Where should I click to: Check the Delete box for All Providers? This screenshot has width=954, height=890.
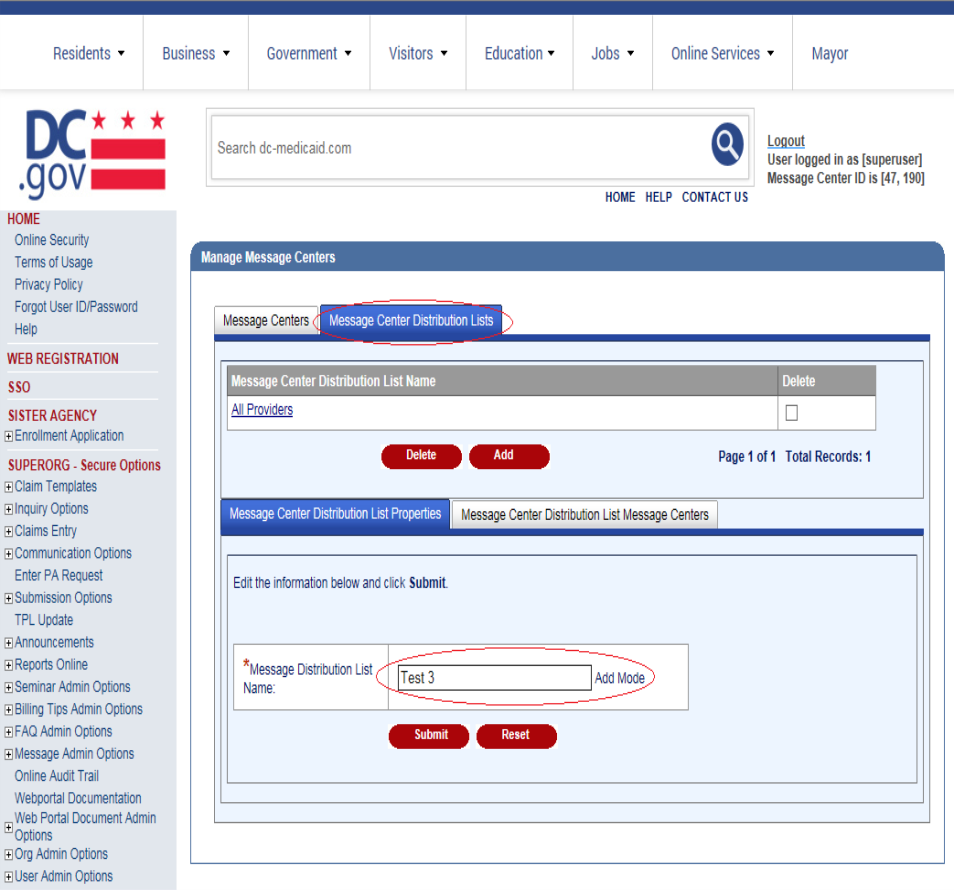[x=791, y=412]
